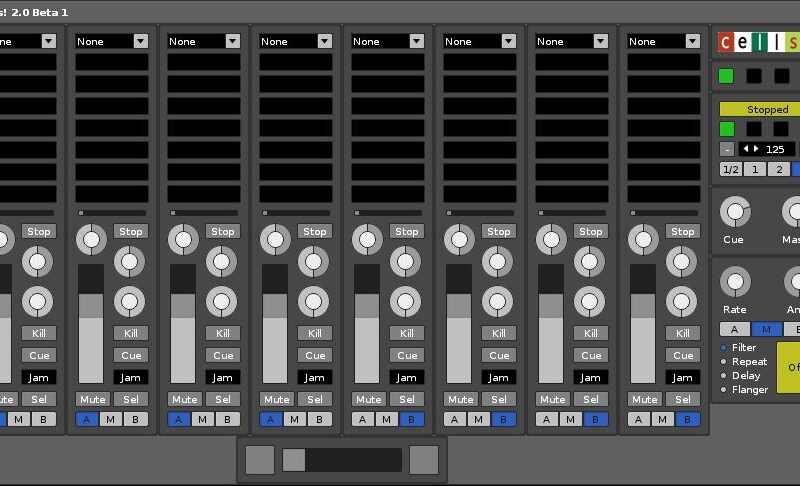This screenshot has width=800, height=486.
Task: Click the Cue knob in the master panel
Action: pos(735,211)
